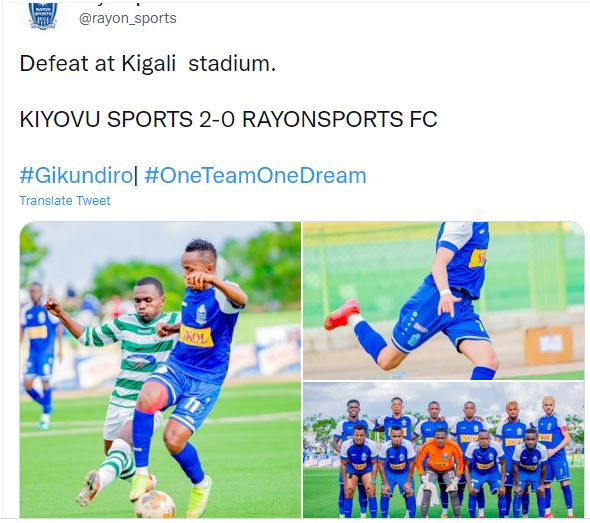Click the football in the tackle photo
590x523 pixels.
[155, 505]
